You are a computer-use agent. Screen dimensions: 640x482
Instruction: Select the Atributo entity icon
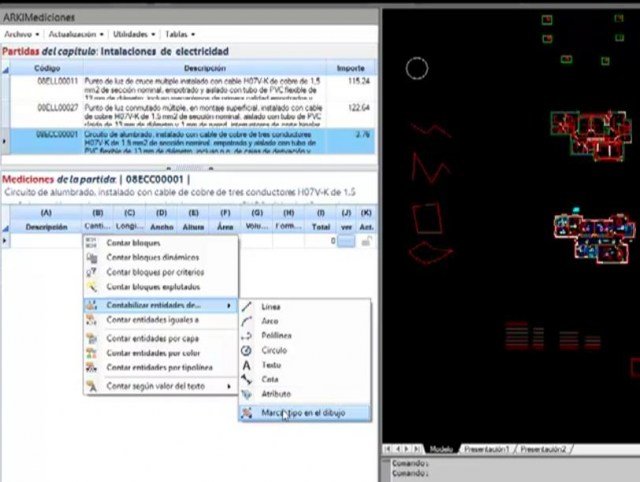246,394
